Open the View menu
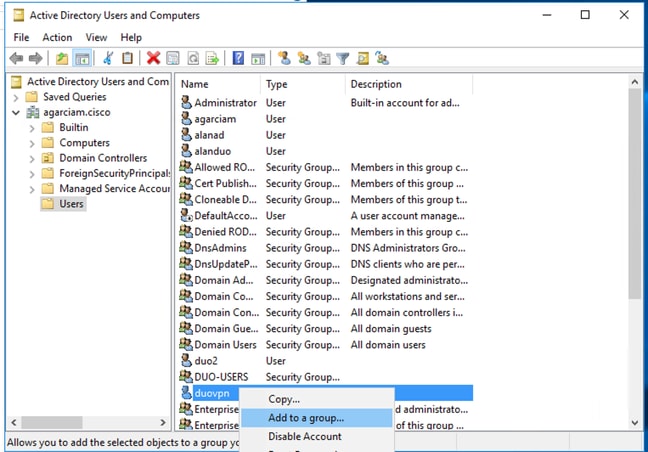This screenshot has height=452, width=648. tap(96, 37)
